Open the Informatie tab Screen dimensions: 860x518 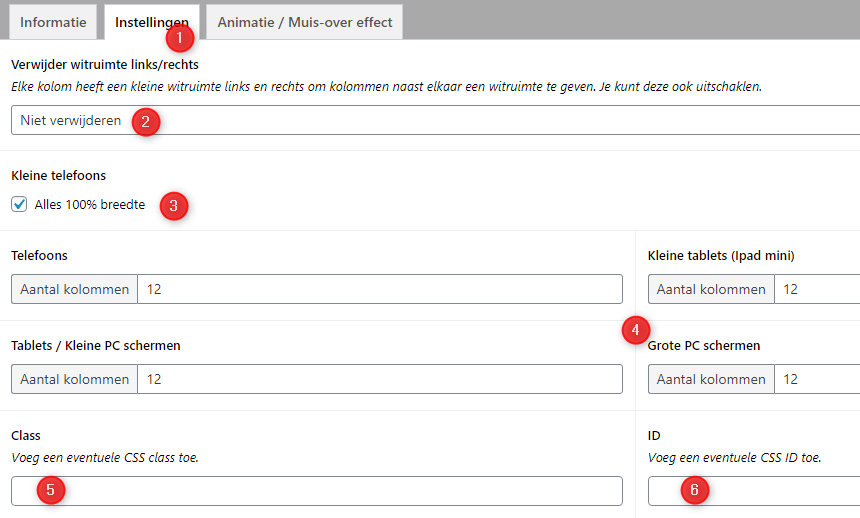tap(53, 22)
